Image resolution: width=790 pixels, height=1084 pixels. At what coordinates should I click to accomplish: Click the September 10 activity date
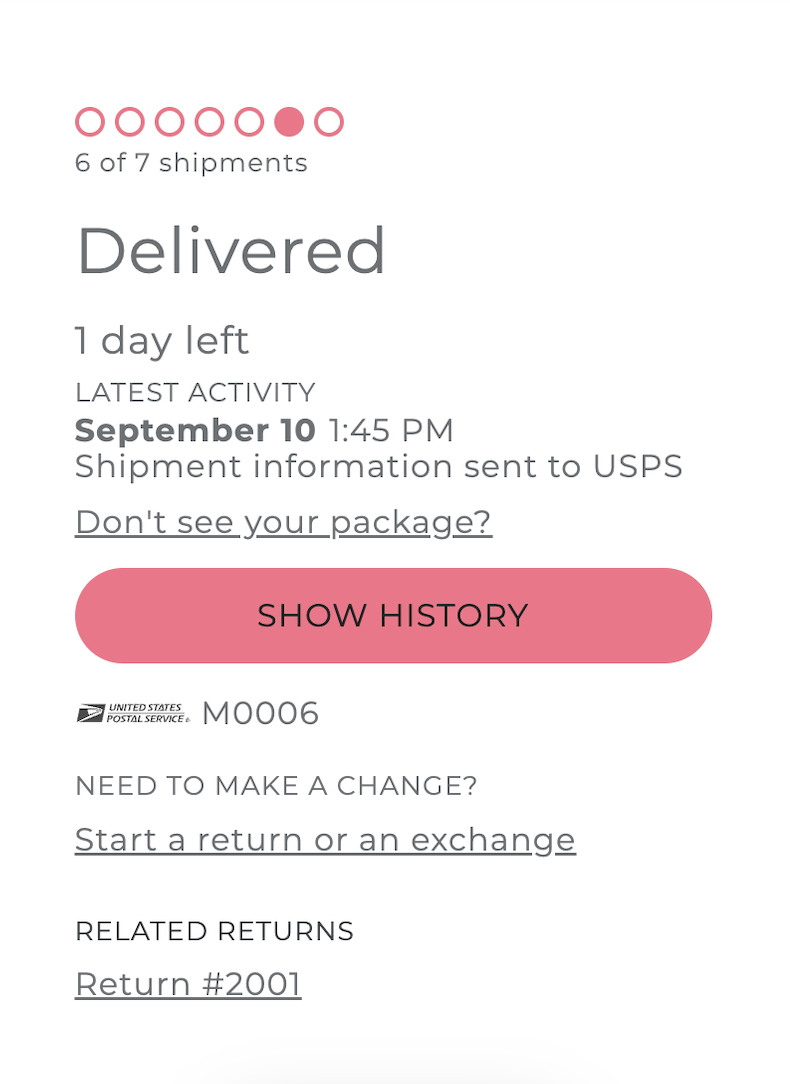pyautogui.click(x=195, y=430)
